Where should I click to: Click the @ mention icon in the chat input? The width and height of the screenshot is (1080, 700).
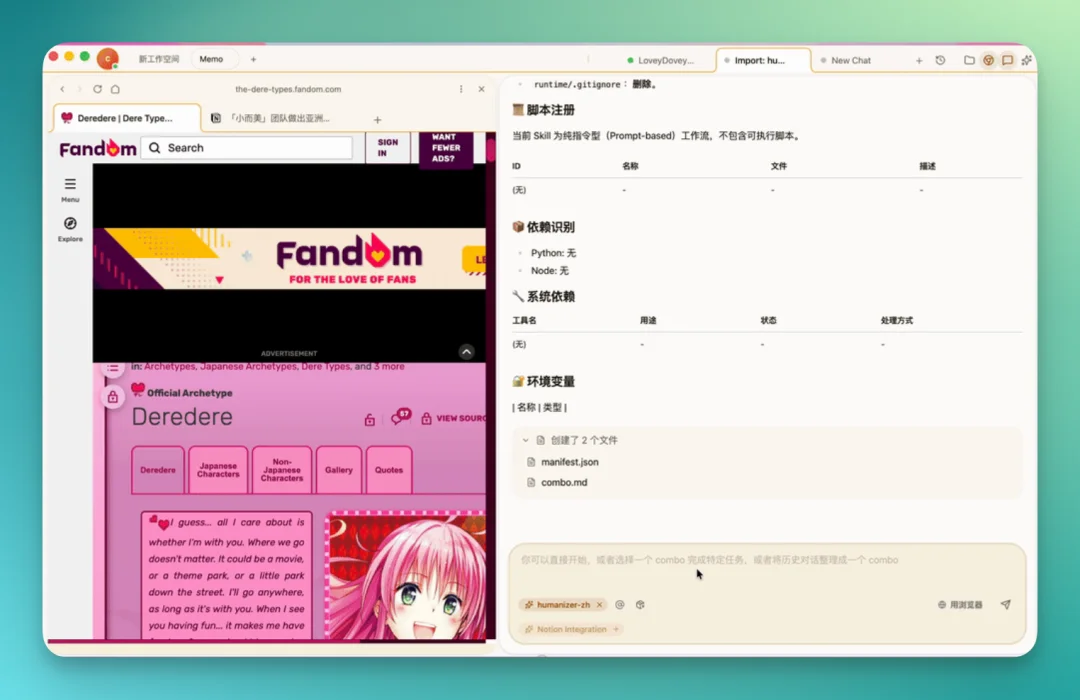pos(620,605)
